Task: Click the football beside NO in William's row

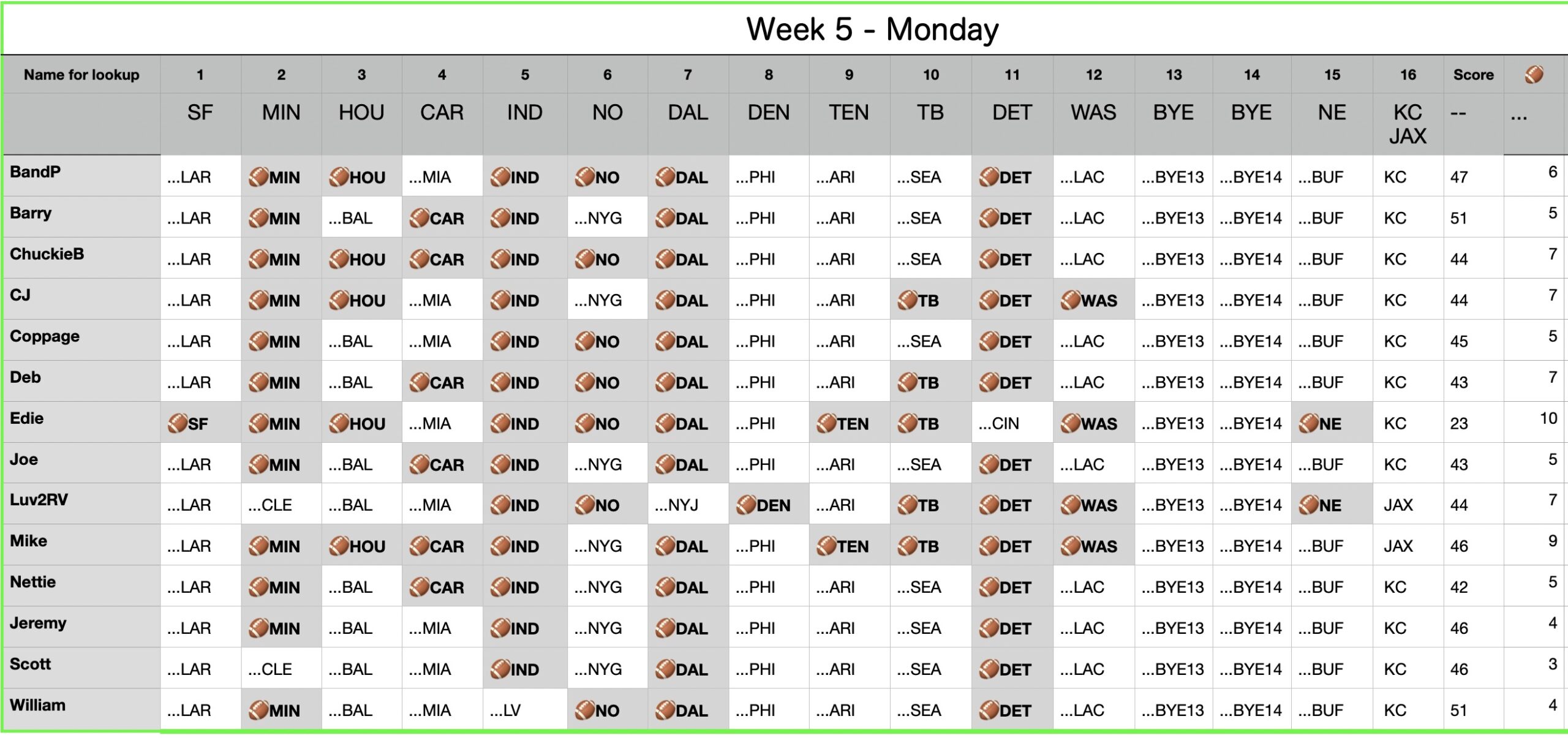Action: (x=585, y=710)
